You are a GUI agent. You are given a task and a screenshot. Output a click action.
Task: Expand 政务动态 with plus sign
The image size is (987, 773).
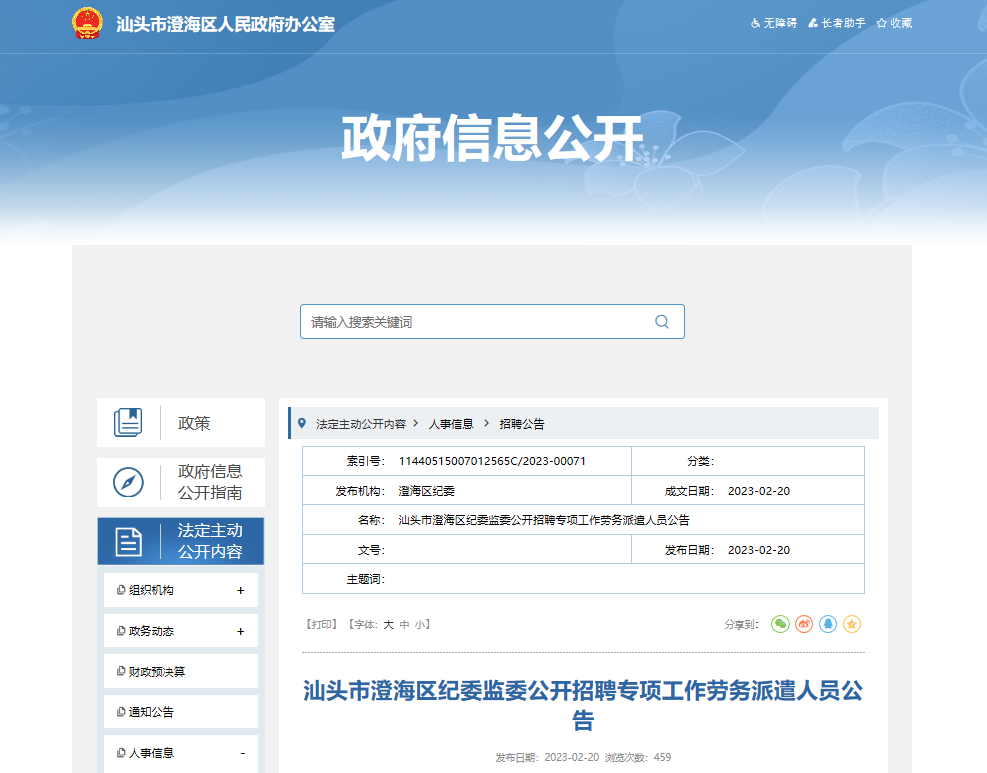[x=240, y=632]
